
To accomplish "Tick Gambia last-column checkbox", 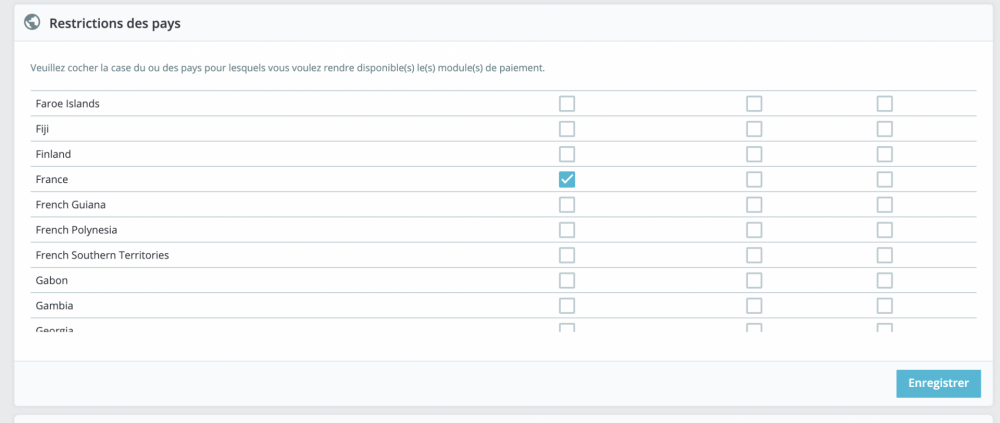I will pos(884,306).
